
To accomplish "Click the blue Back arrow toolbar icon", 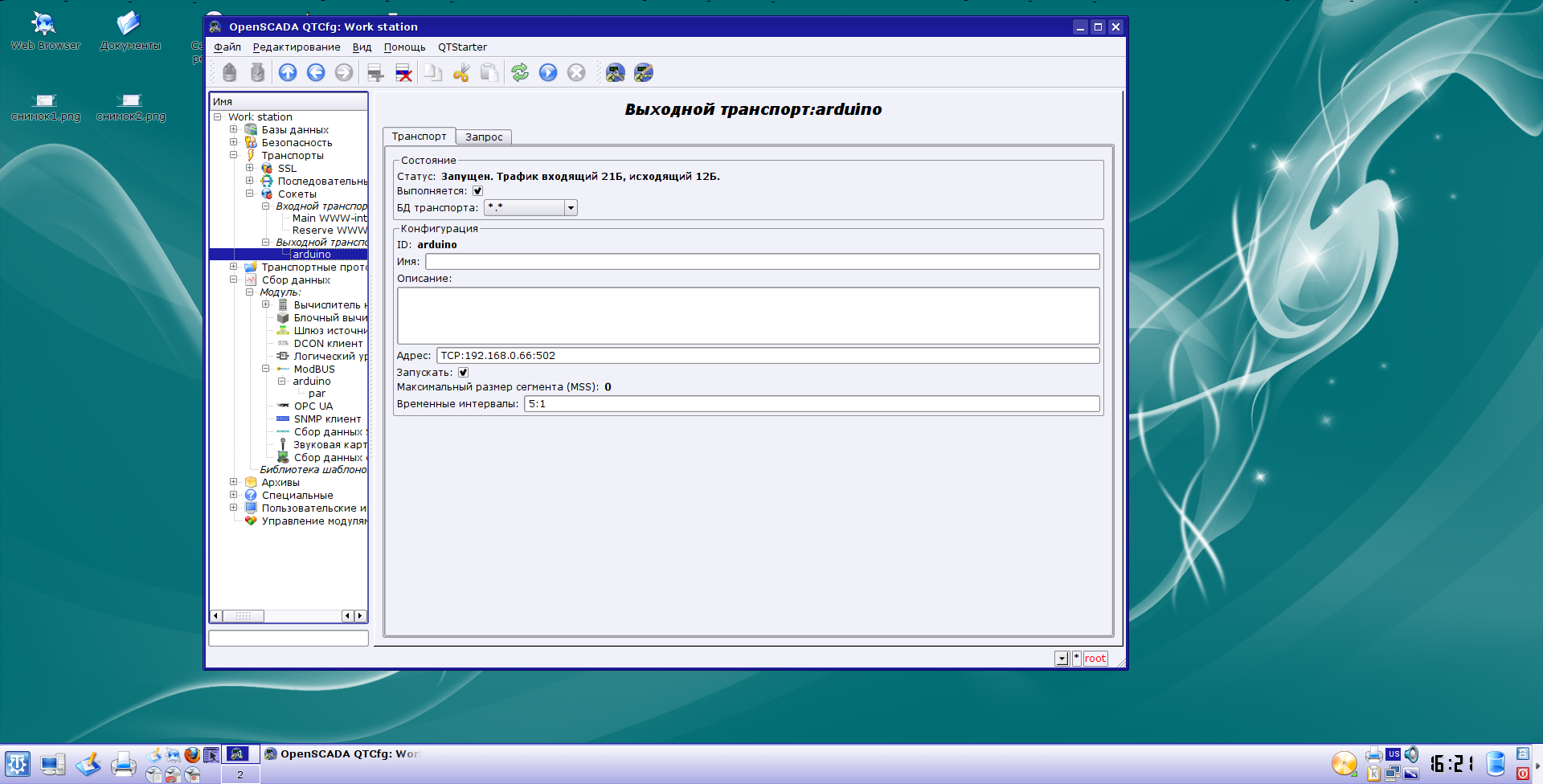I will click(x=316, y=73).
